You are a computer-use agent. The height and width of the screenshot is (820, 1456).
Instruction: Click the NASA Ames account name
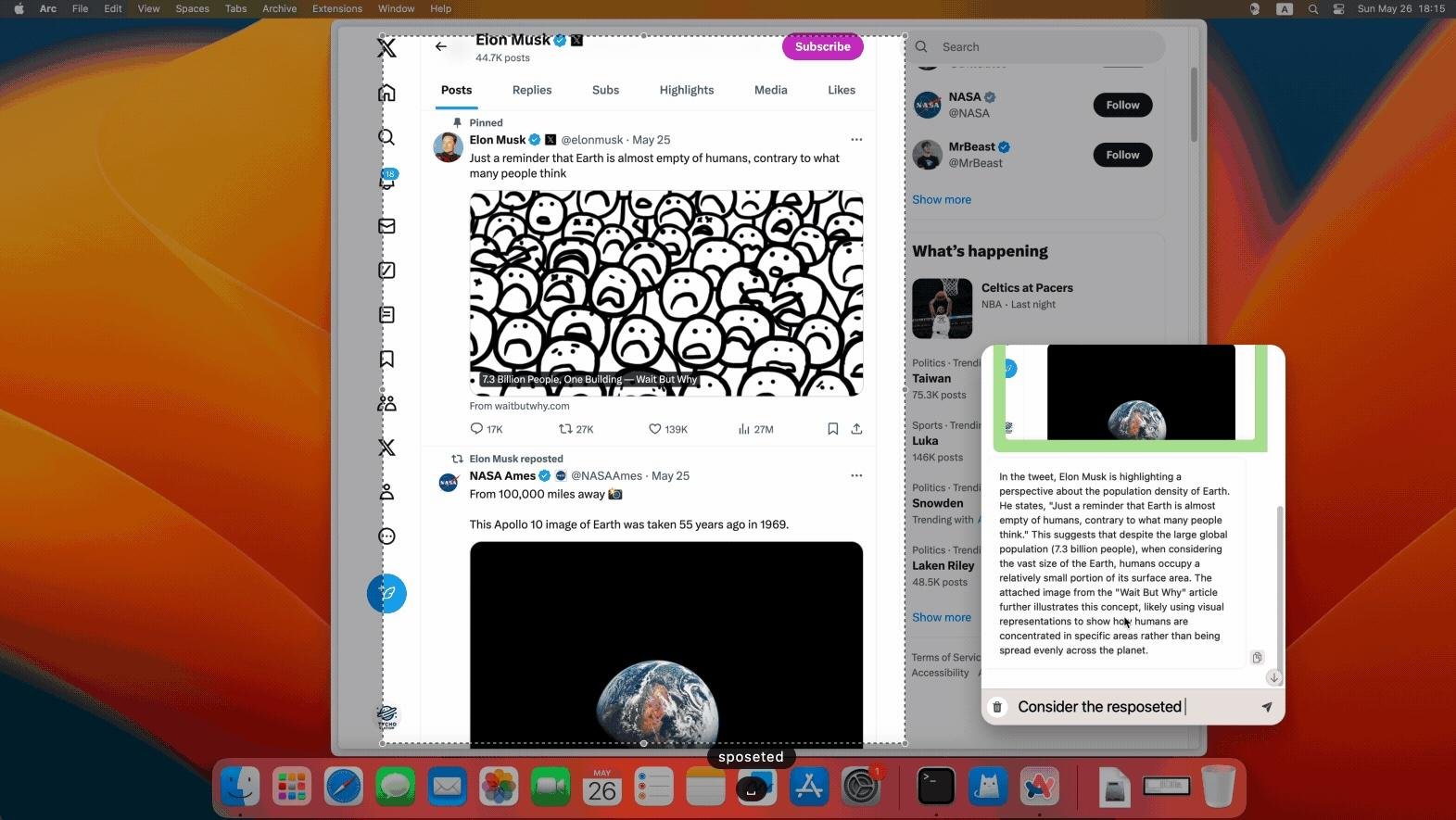502,475
